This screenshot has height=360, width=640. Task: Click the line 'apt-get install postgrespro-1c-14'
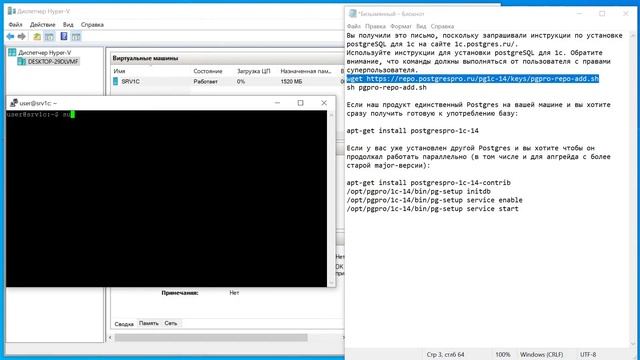coord(412,131)
